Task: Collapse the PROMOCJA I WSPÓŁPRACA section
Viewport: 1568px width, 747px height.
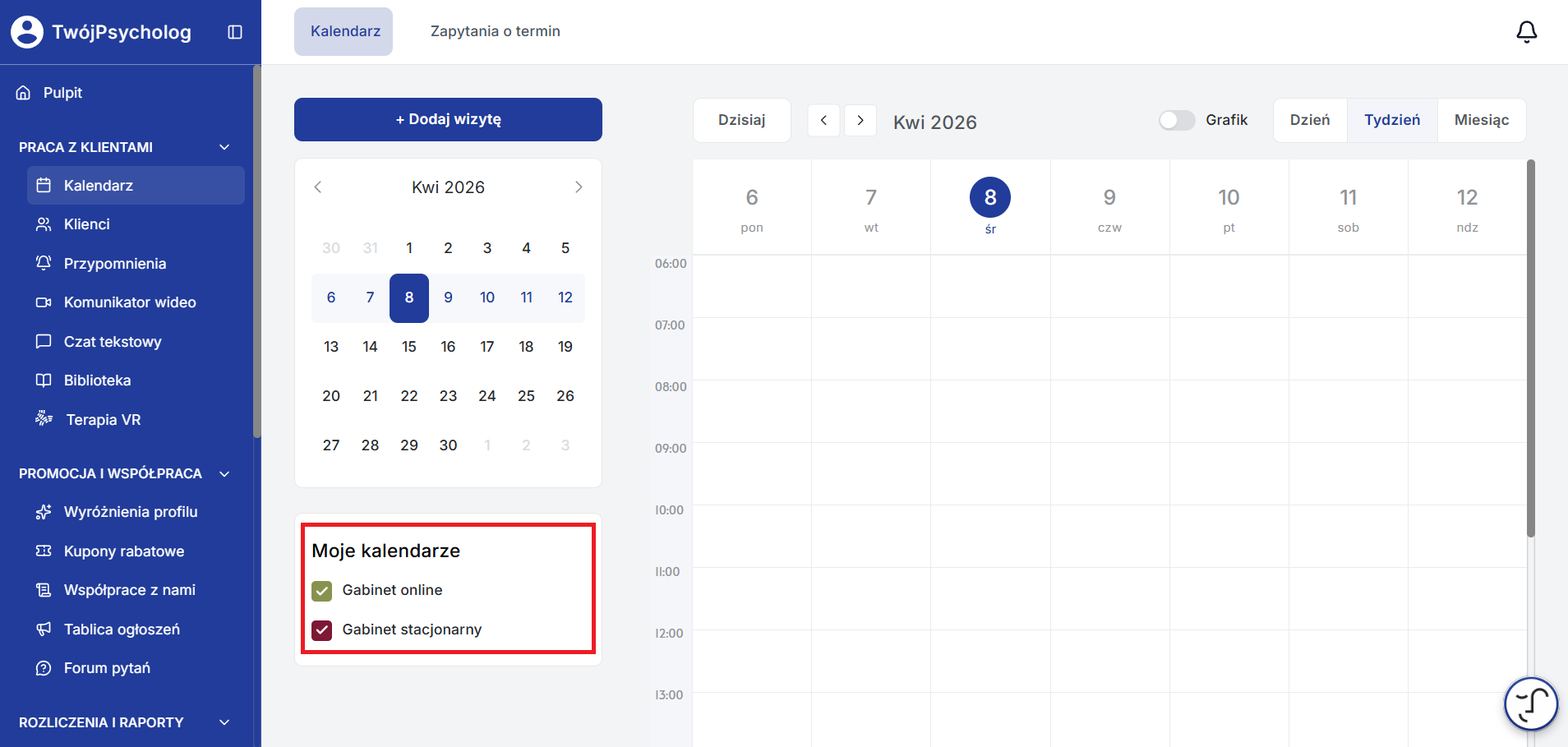Action: [224, 473]
